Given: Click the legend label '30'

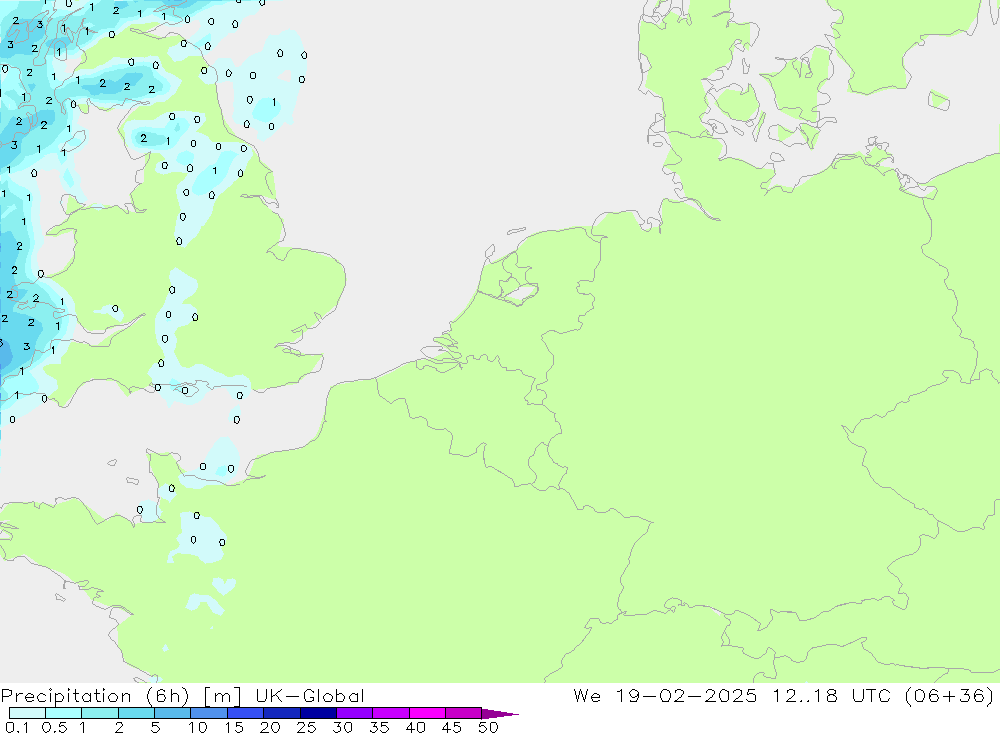Looking at the screenshot, I should (342, 727).
